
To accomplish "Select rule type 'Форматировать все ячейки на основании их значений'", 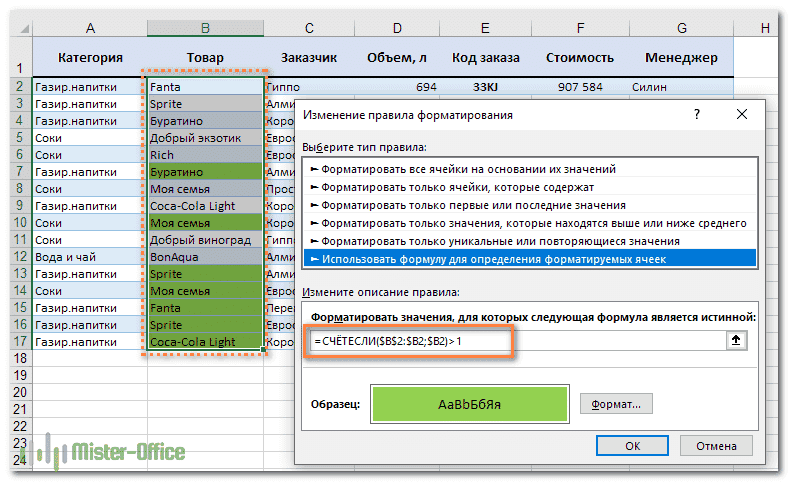I will (x=468, y=169).
